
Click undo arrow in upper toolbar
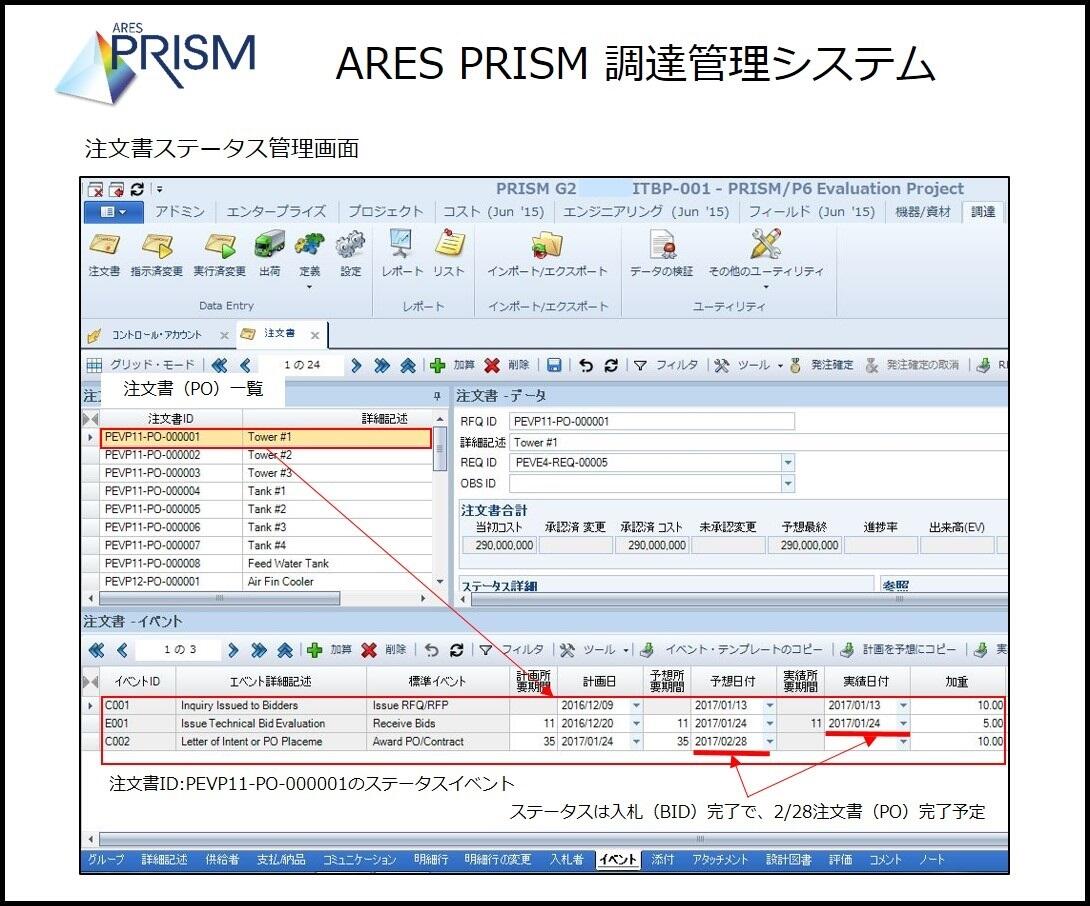[x=586, y=365]
